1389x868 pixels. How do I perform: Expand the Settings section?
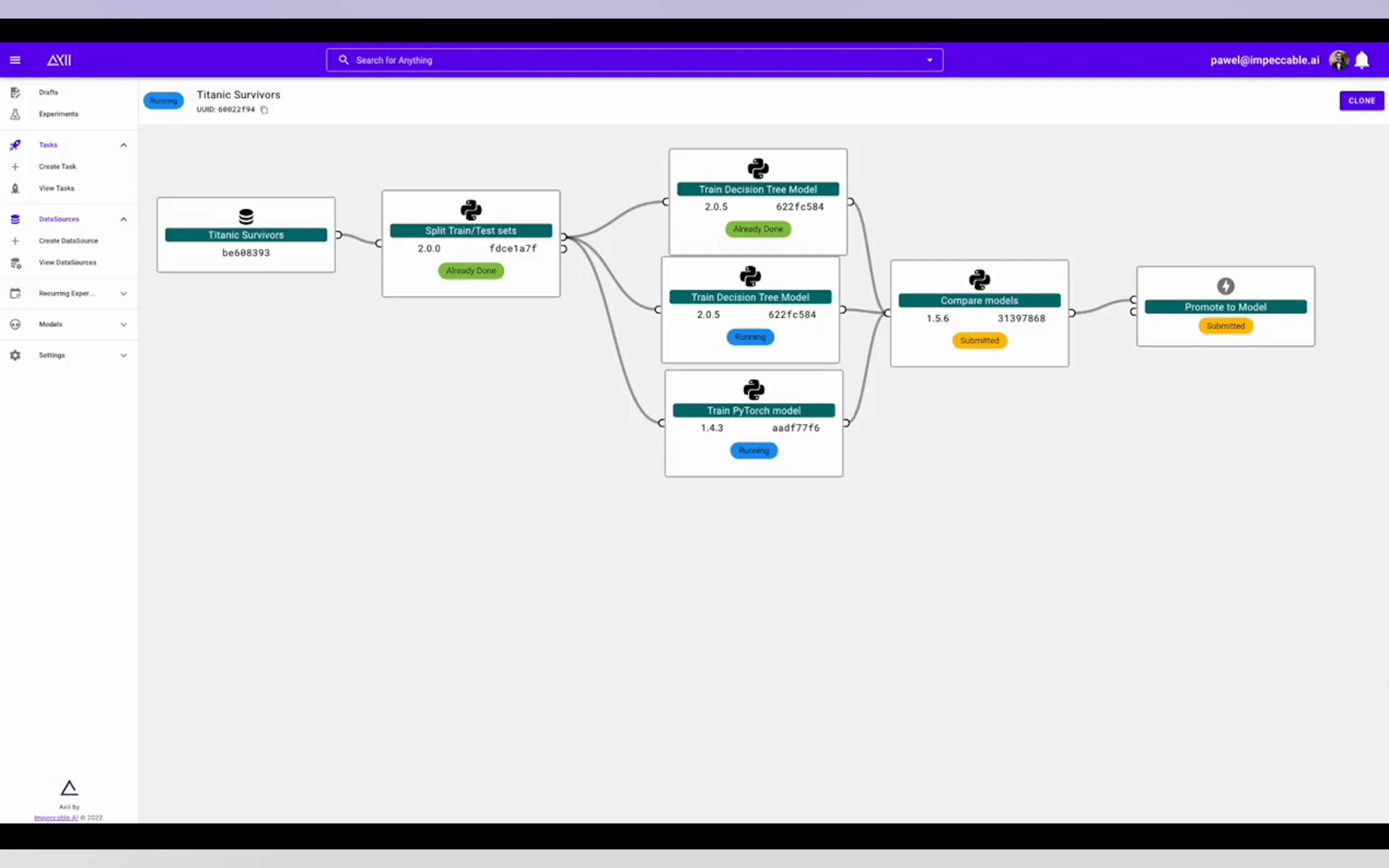coord(124,355)
